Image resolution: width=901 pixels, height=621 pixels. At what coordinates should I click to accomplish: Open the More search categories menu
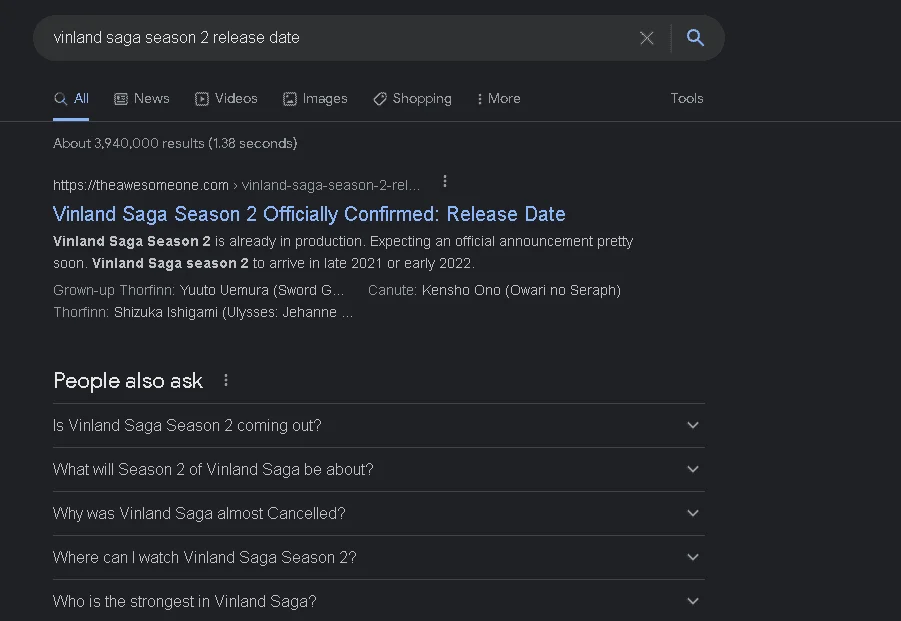(x=499, y=99)
